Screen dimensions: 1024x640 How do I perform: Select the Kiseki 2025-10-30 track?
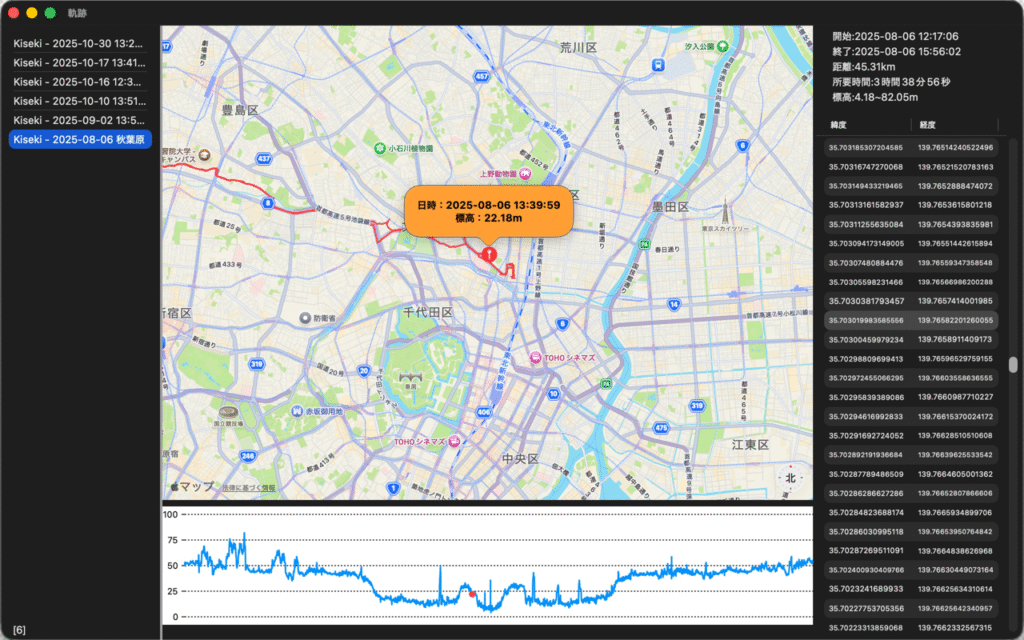(x=79, y=44)
